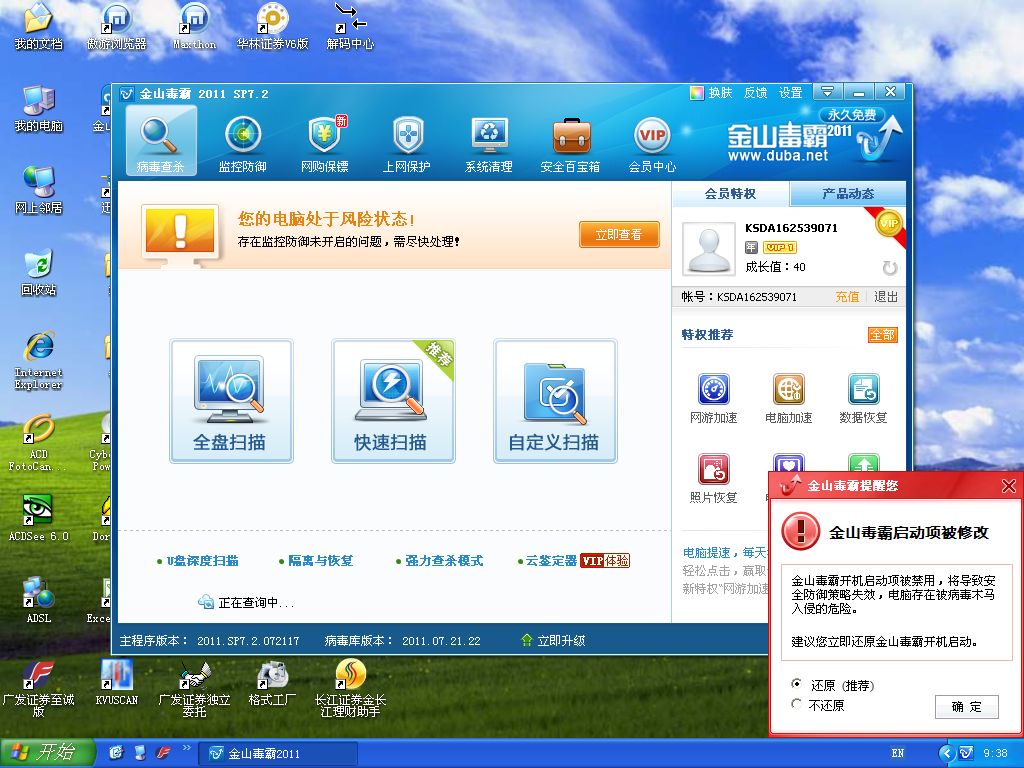
Task: Open 网购保镖 shopping protection
Action: click(x=325, y=143)
